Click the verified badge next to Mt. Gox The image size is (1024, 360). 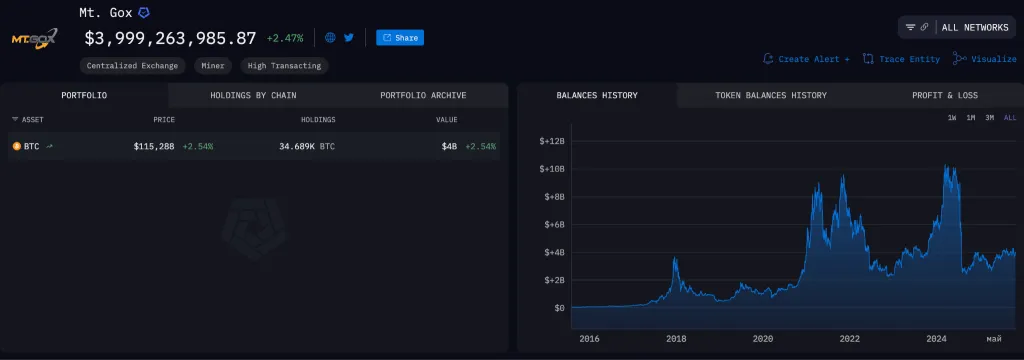(x=144, y=12)
